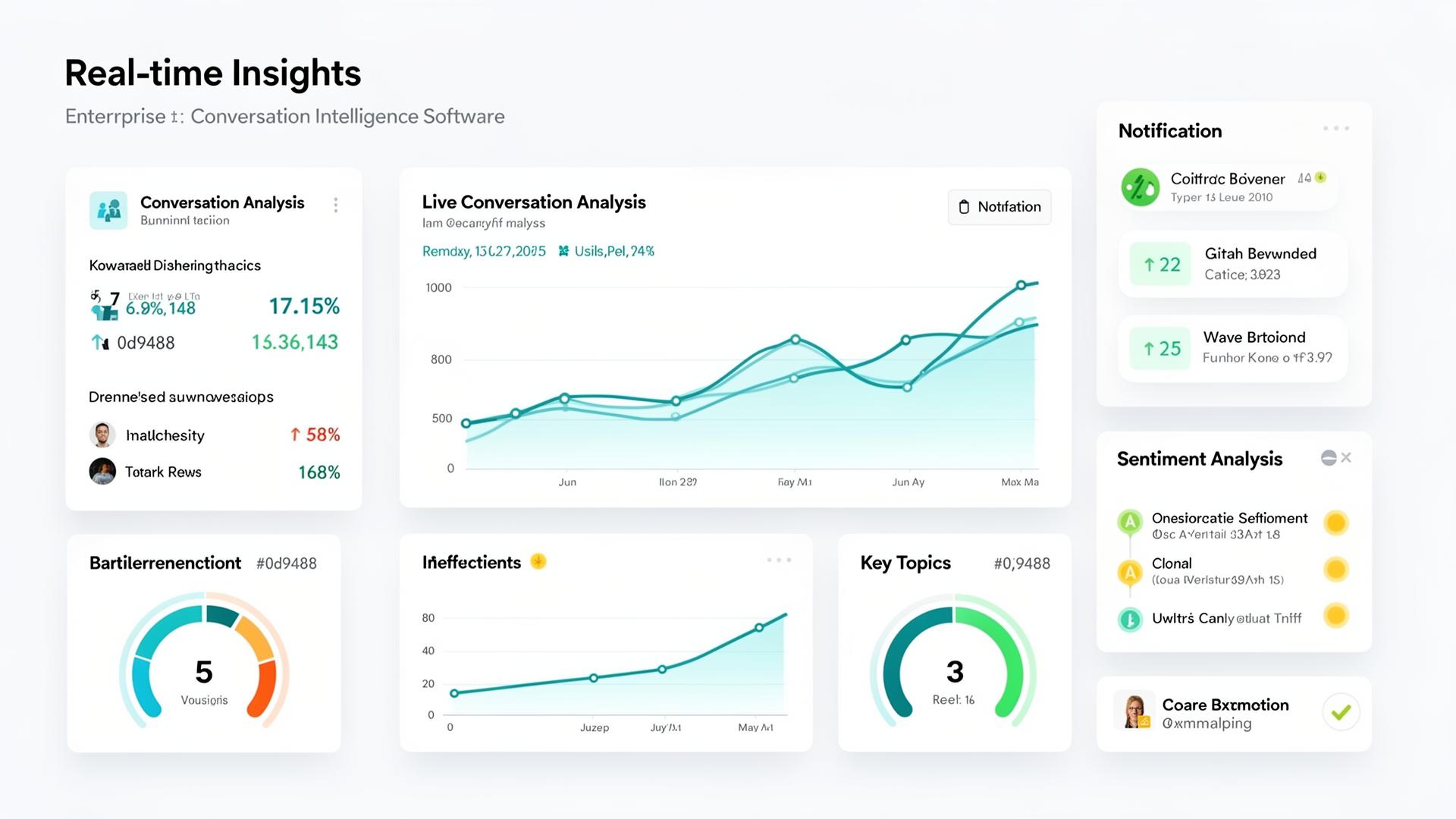The height and width of the screenshot is (819, 1456).
Task: Click the Totark Rews avatar
Action: pyautogui.click(x=102, y=471)
